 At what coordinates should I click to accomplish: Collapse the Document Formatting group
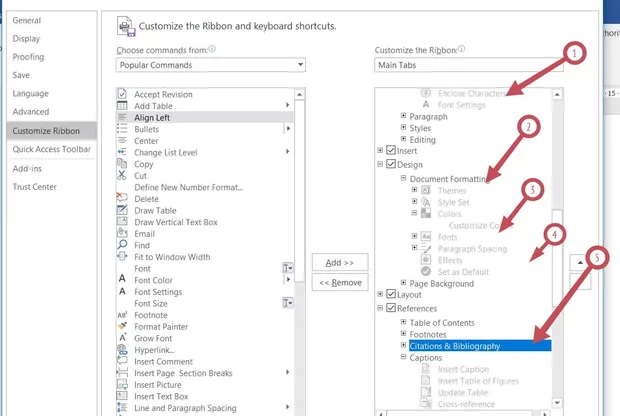tap(403, 178)
